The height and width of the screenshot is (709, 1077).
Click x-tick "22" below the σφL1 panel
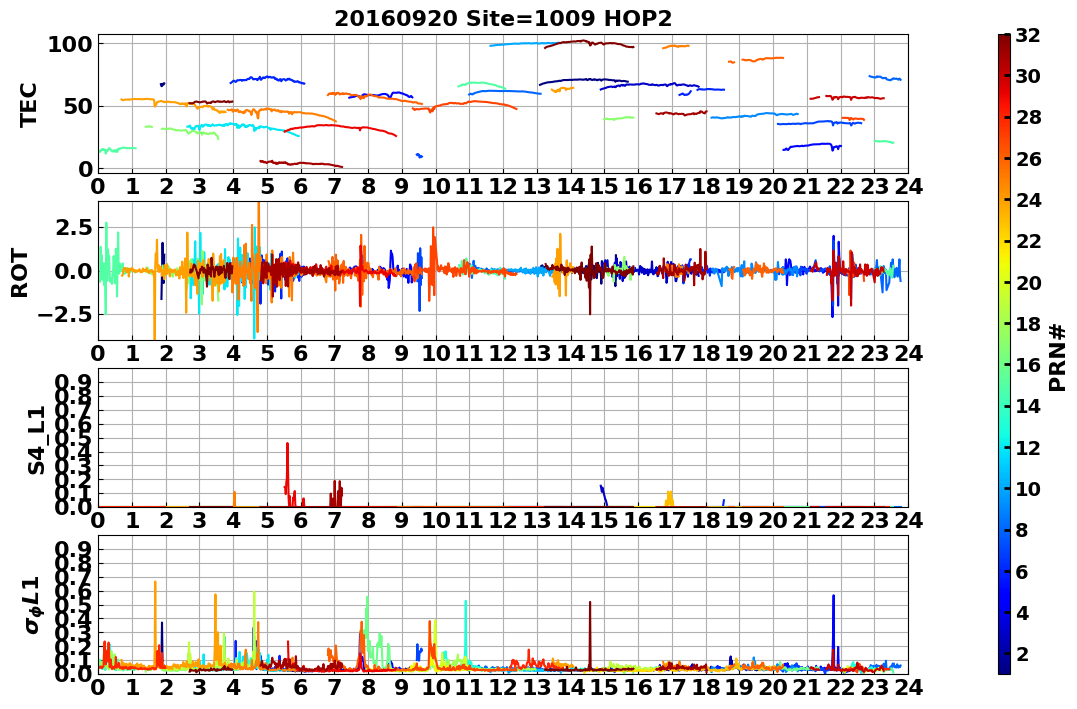click(x=841, y=687)
